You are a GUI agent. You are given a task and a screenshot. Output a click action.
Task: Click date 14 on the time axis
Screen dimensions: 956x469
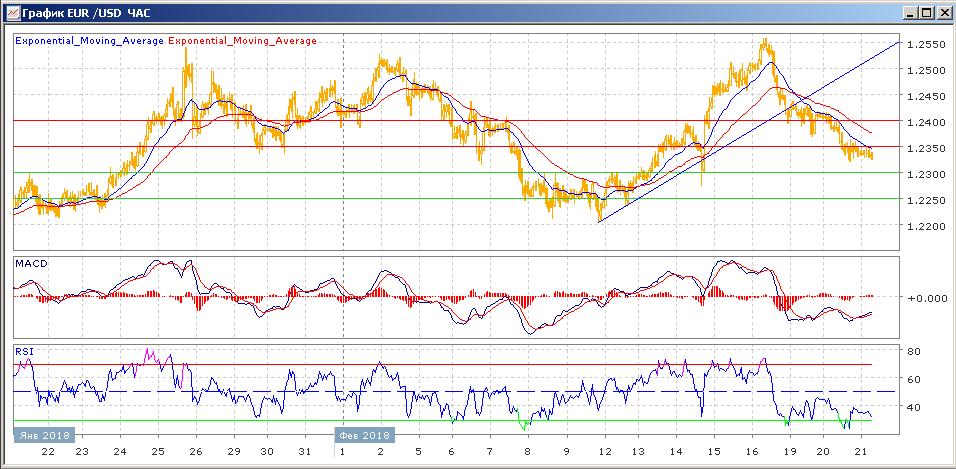click(x=675, y=453)
